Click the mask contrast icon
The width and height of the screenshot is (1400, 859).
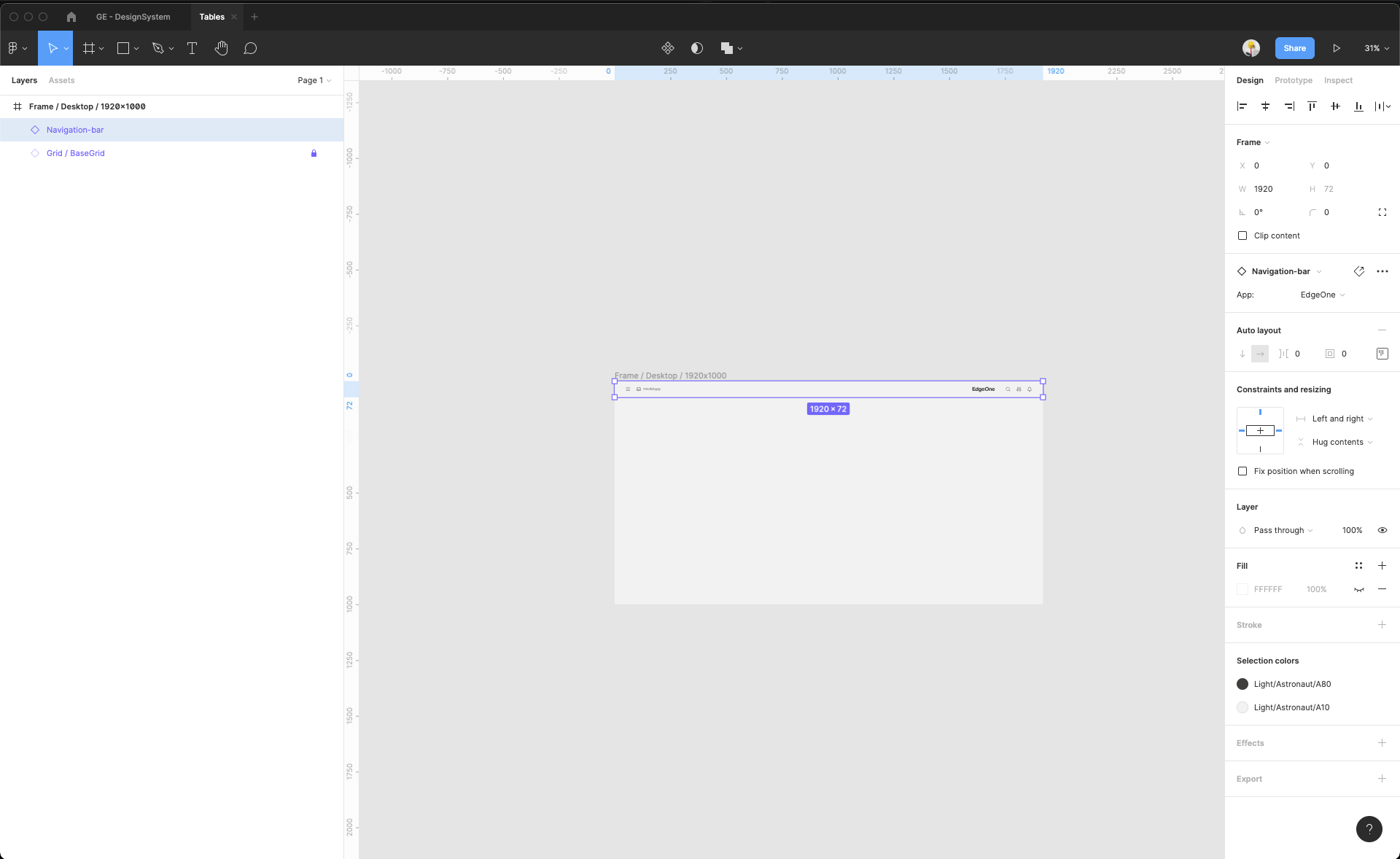(697, 48)
